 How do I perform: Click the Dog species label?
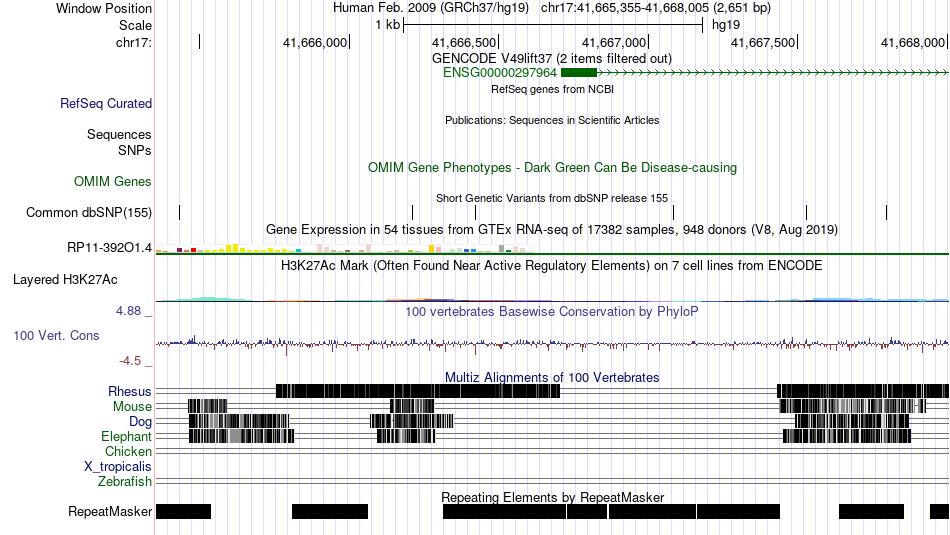coord(140,422)
